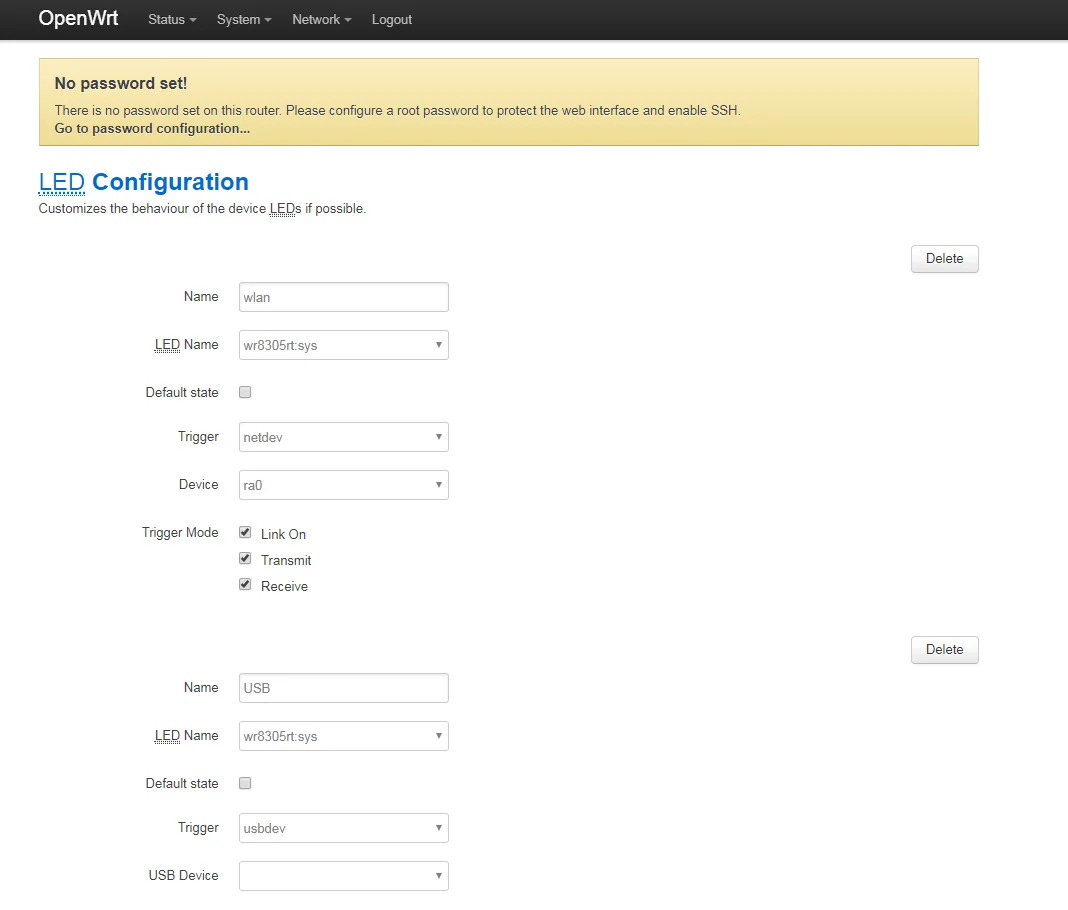Click the OpenWrt brand logo
The image size is (1068, 910).
[78, 18]
